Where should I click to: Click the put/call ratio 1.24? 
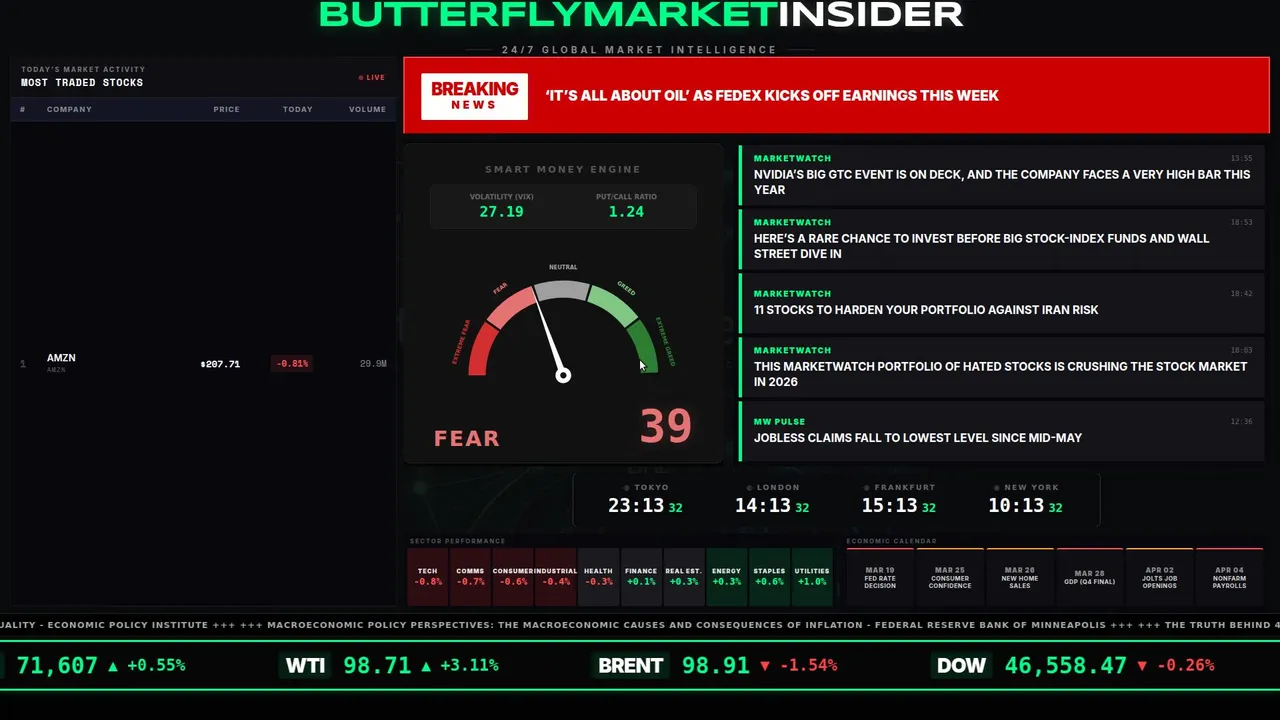tap(626, 212)
